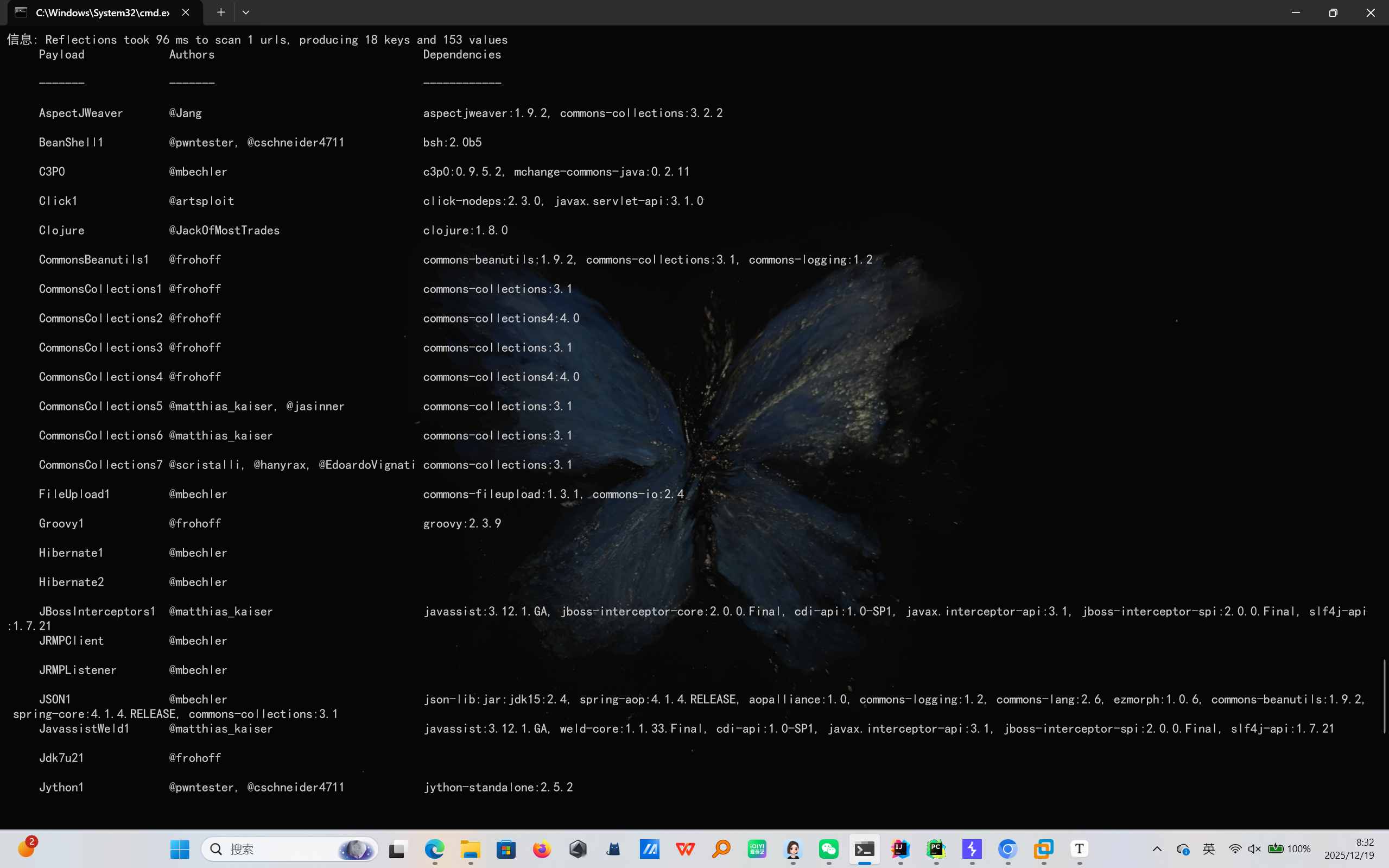This screenshot has height=868, width=1389.
Task: Open WeChat from taskbar
Action: [829, 849]
